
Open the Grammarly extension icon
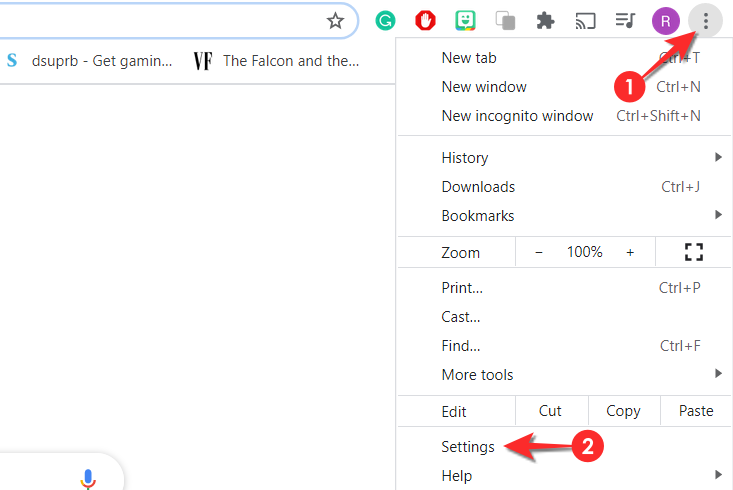click(x=385, y=21)
